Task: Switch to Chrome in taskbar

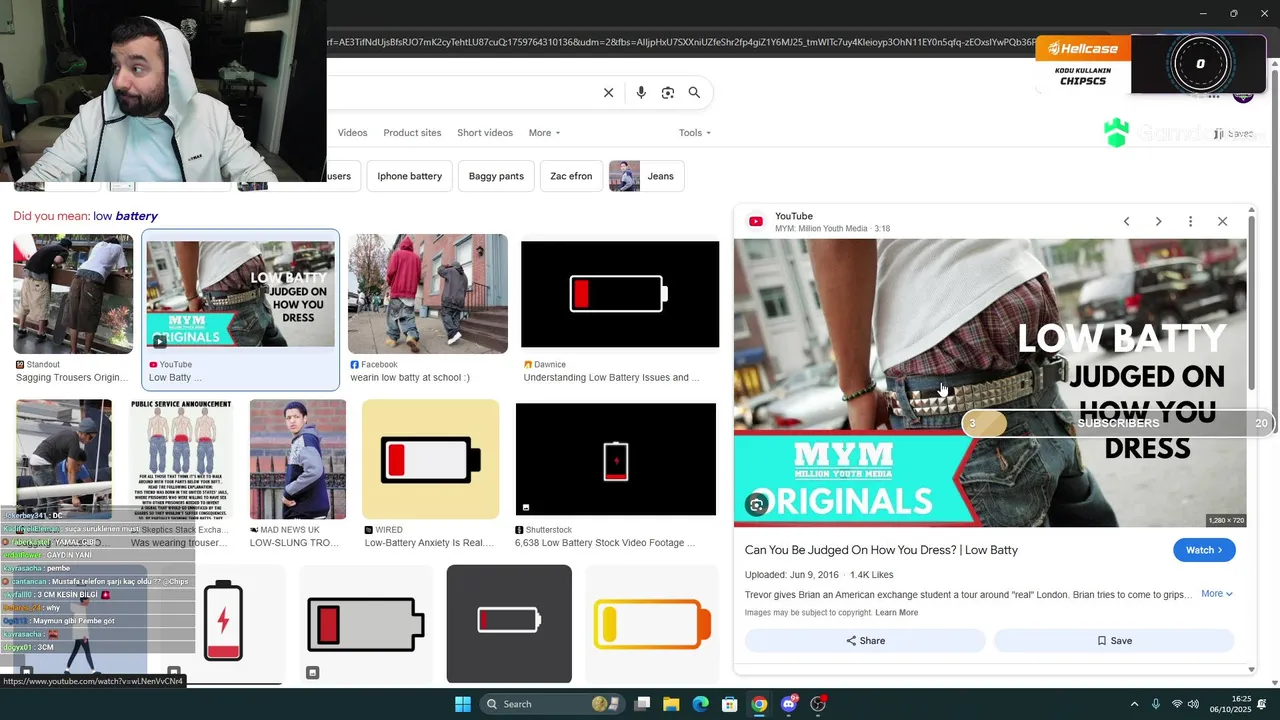Action: 759,704
